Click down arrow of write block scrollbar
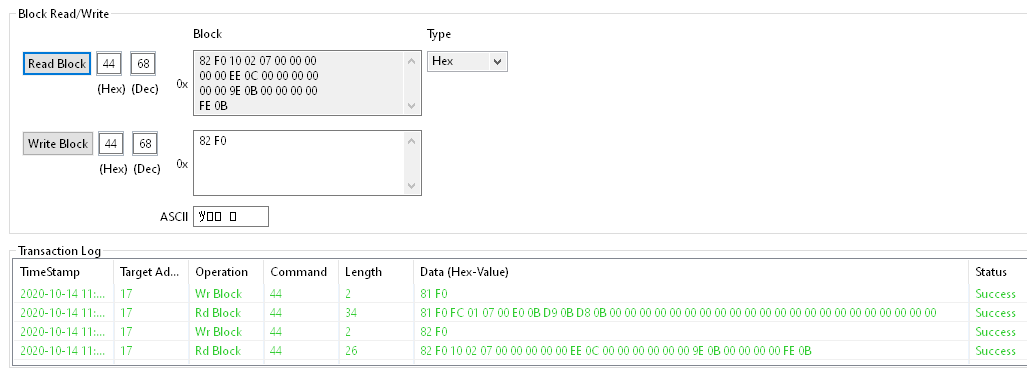 [411, 186]
